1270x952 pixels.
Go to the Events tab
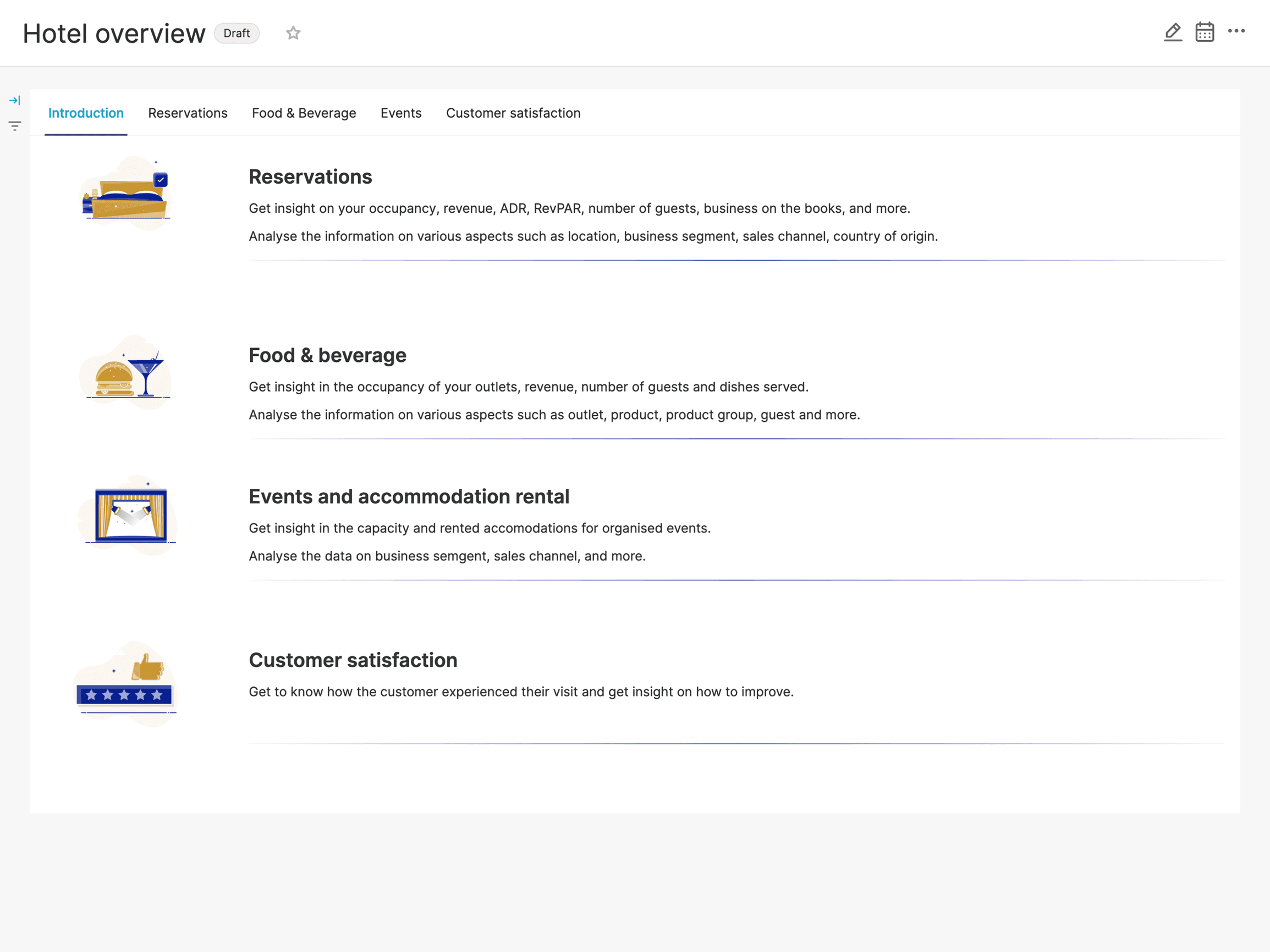tap(401, 113)
